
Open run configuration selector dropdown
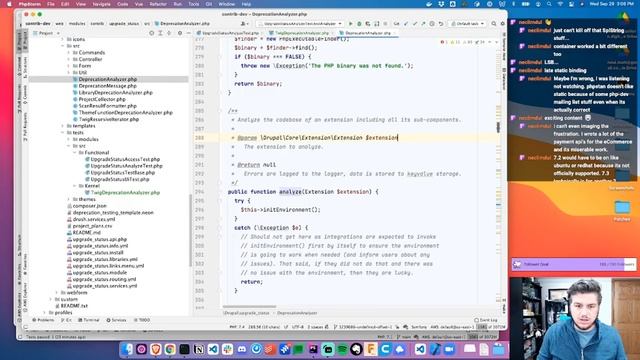[301, 24]
